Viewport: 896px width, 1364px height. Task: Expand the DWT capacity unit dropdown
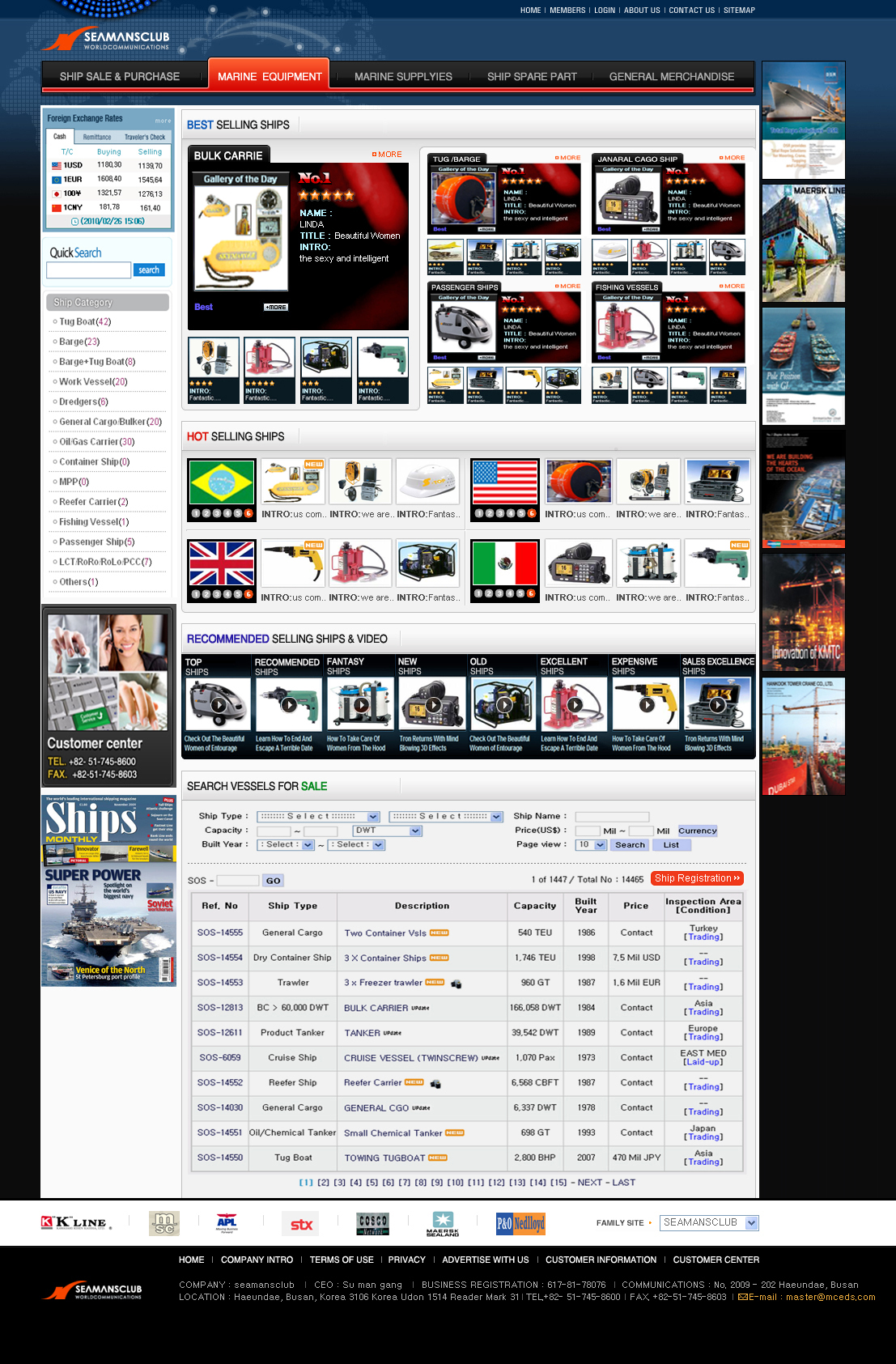pyautogui.click(x=388, y=831)
